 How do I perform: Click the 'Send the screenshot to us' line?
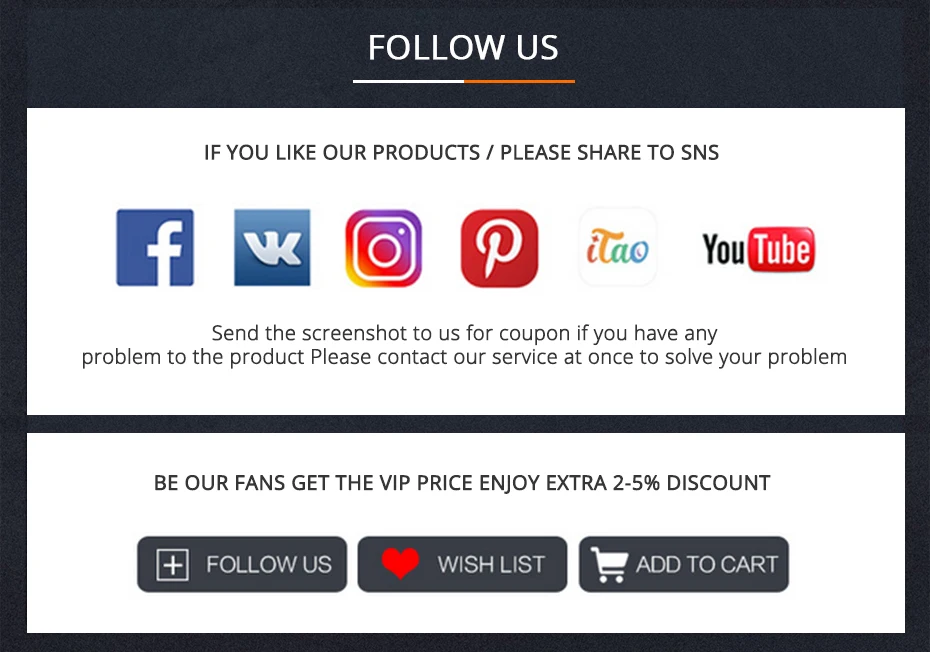[464, 333]
